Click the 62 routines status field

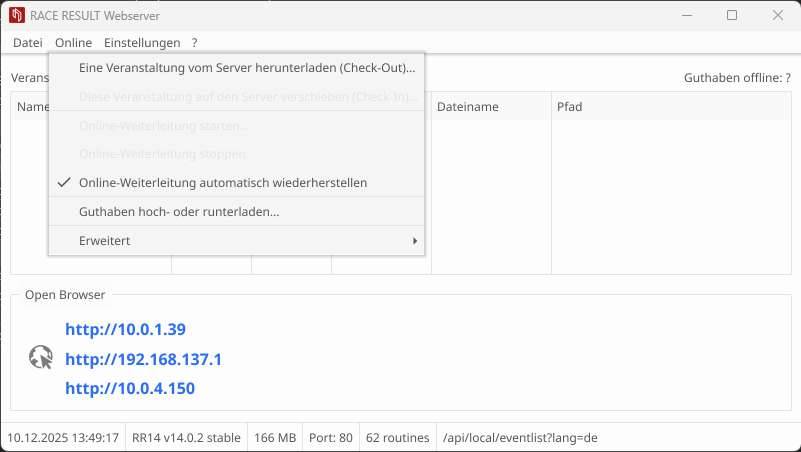pyautogui.click(x=396, y=438)
